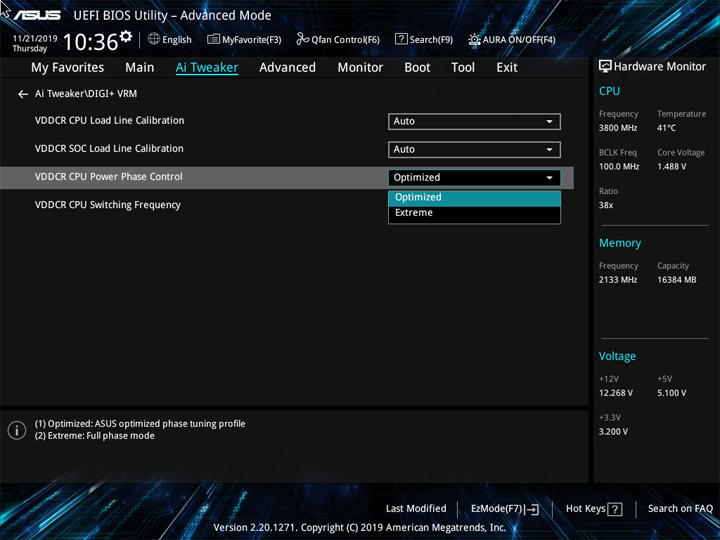This screenshot has height=540, width=720.
Task: Click the back arrow next to Ai Tweaker\DIGI+ VRM
Action: pos(23,94)
